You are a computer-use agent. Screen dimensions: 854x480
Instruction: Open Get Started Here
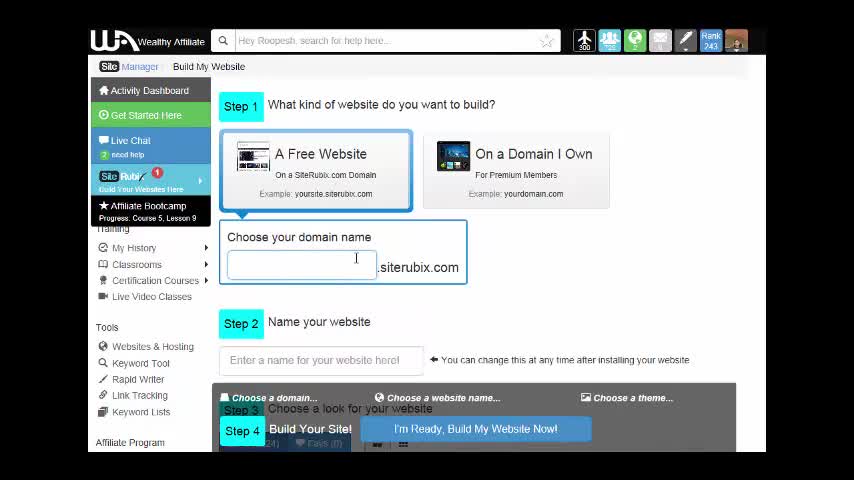click(151, 115)
